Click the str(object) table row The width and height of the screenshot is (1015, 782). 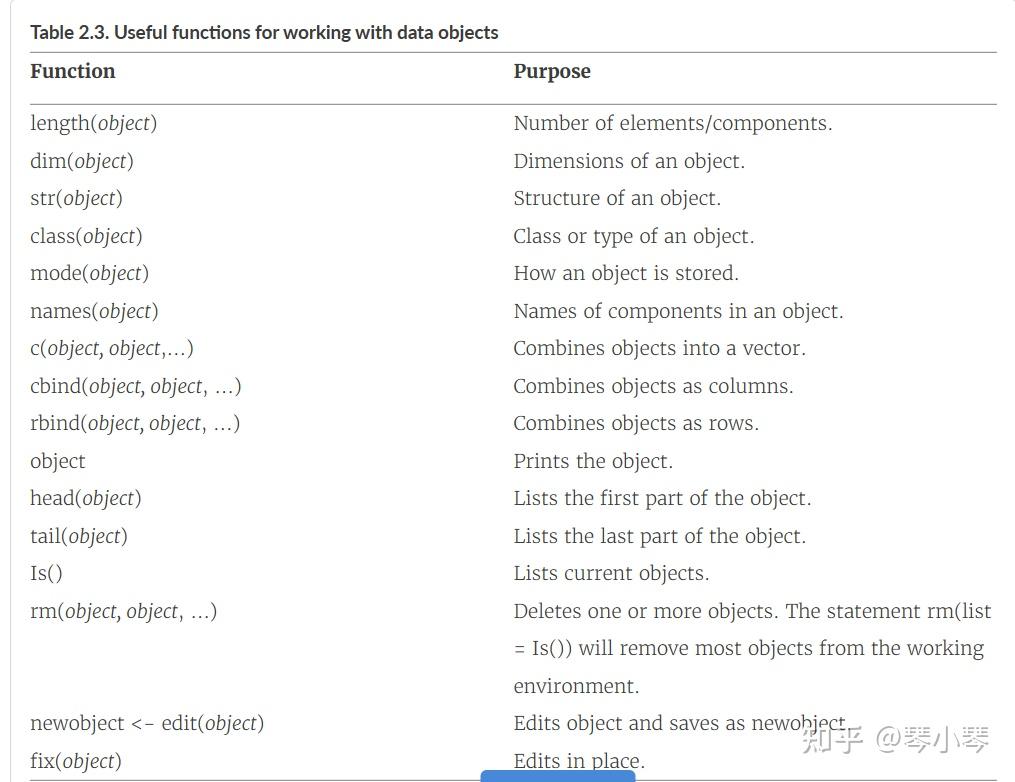pos(513,198)
